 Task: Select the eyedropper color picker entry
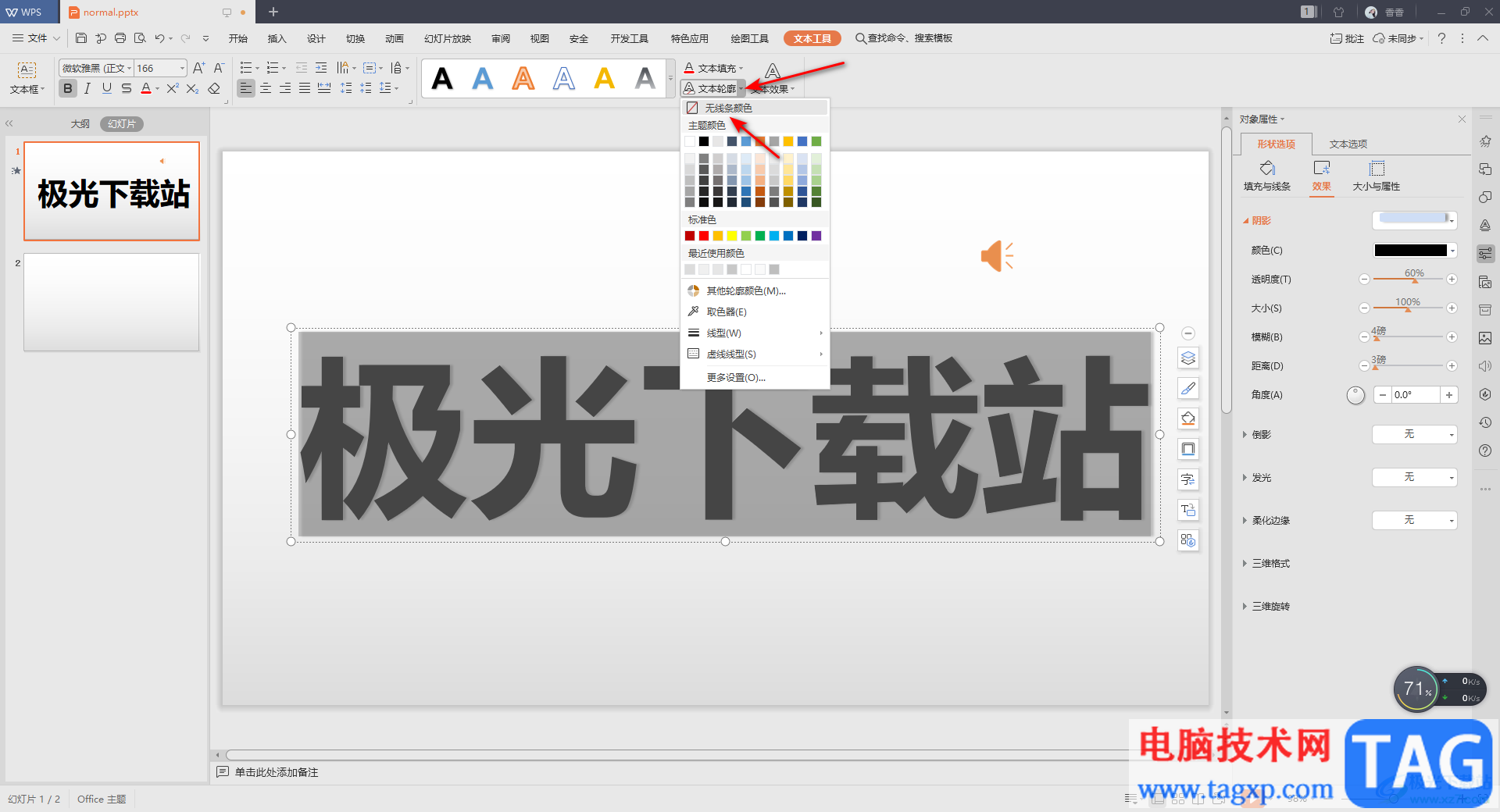pyautogui.click(x=755, y=312)
